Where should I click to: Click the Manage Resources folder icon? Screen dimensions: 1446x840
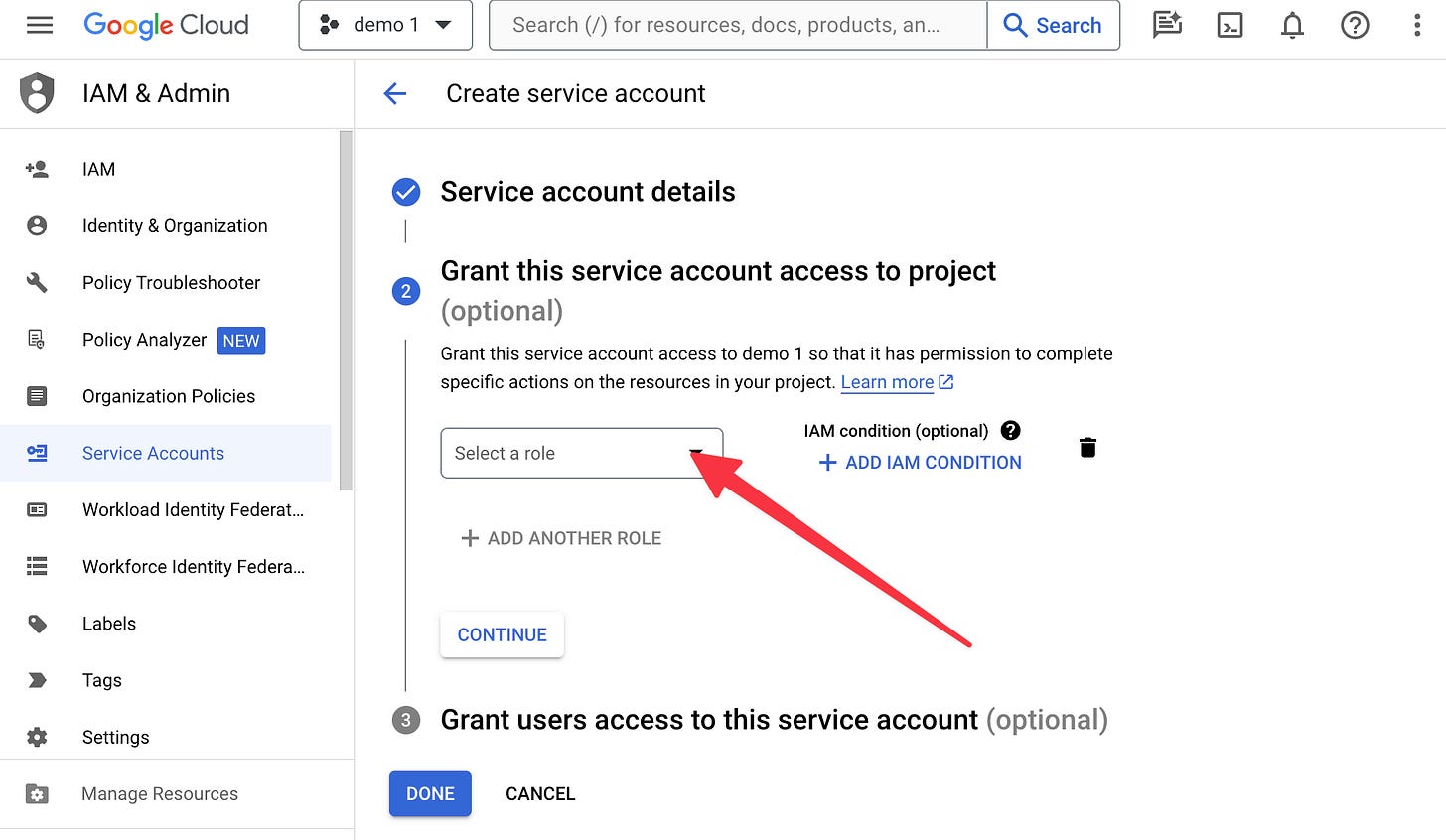[x=37, y=793]
